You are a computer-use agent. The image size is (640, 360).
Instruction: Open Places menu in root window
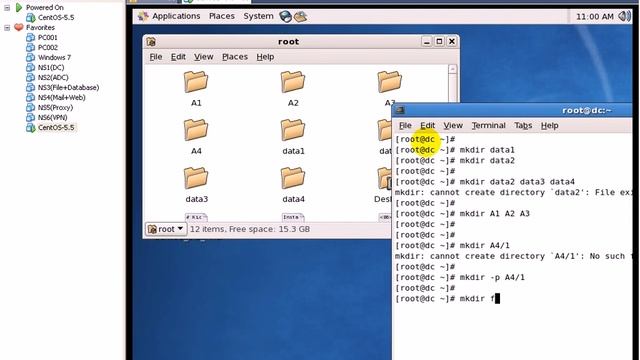coord(235,57)
